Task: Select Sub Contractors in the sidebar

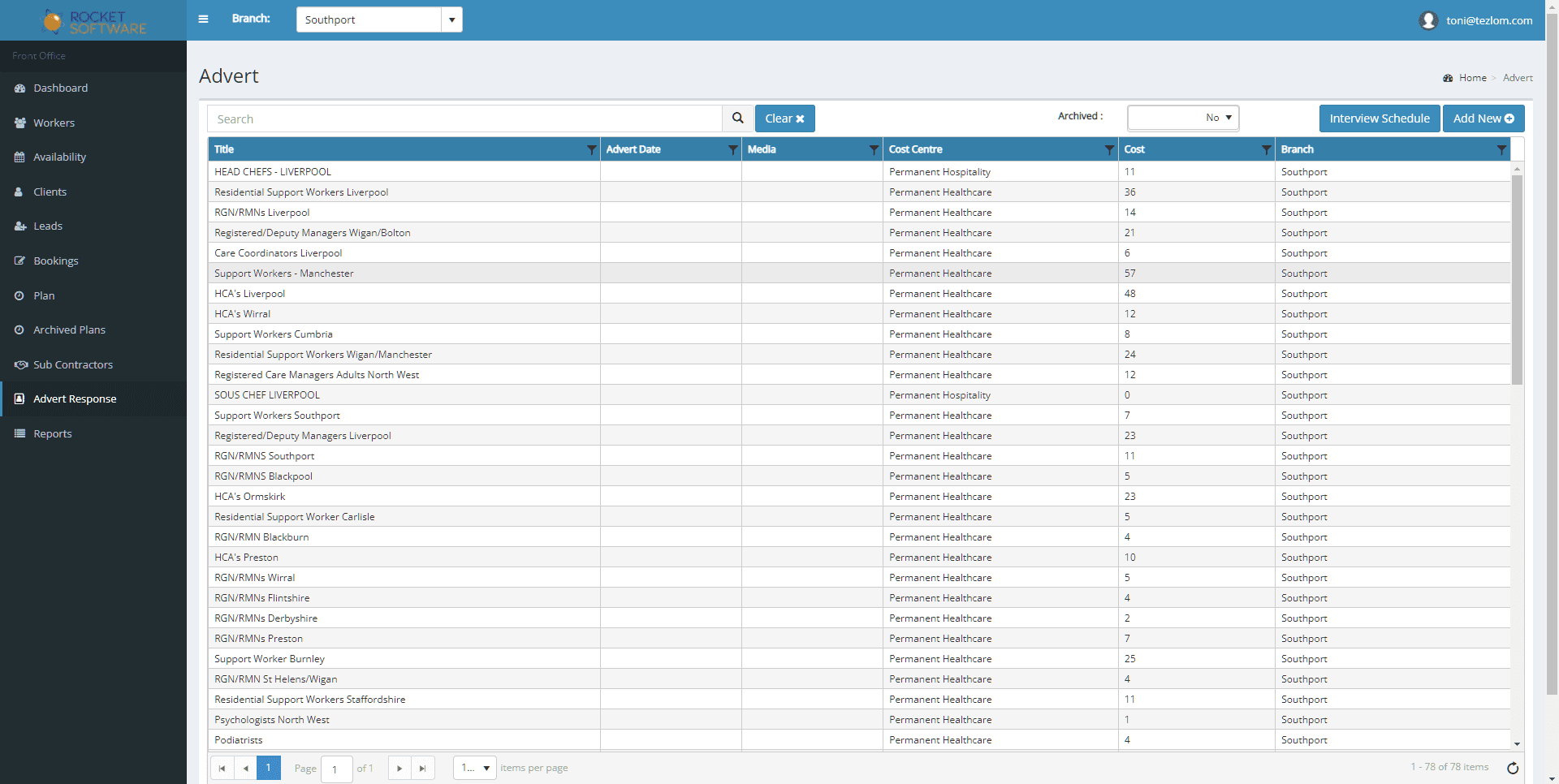Action: [x=72, y=364]
